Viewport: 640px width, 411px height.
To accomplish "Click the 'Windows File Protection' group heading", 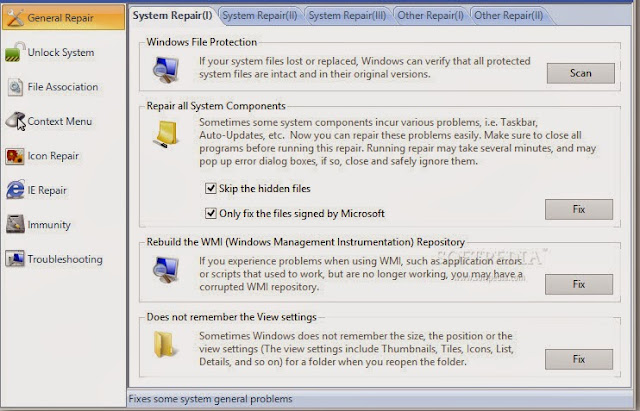I will [202, 42].
